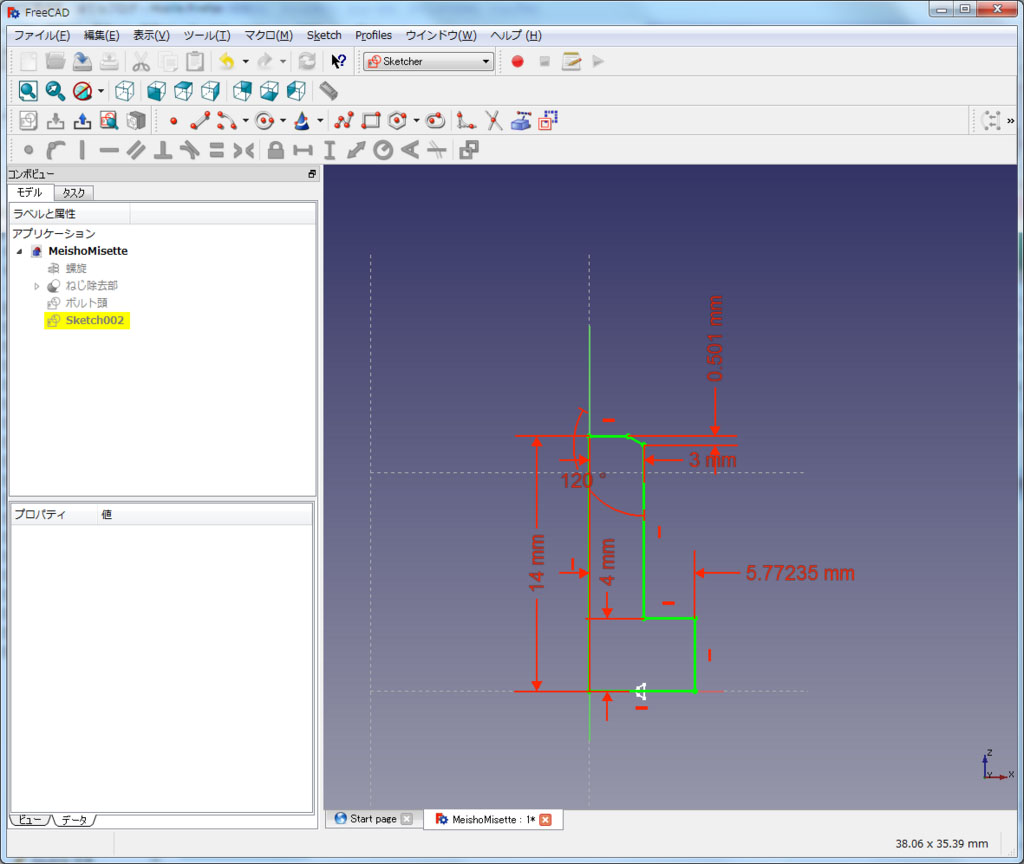Open the macro editor notepad icon

click(x=571, y=61)
